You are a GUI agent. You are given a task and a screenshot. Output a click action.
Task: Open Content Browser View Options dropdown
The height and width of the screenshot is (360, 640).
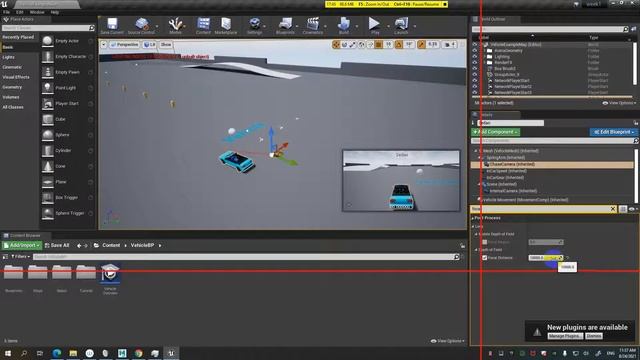pyautogui.click(x=447, y=341)
